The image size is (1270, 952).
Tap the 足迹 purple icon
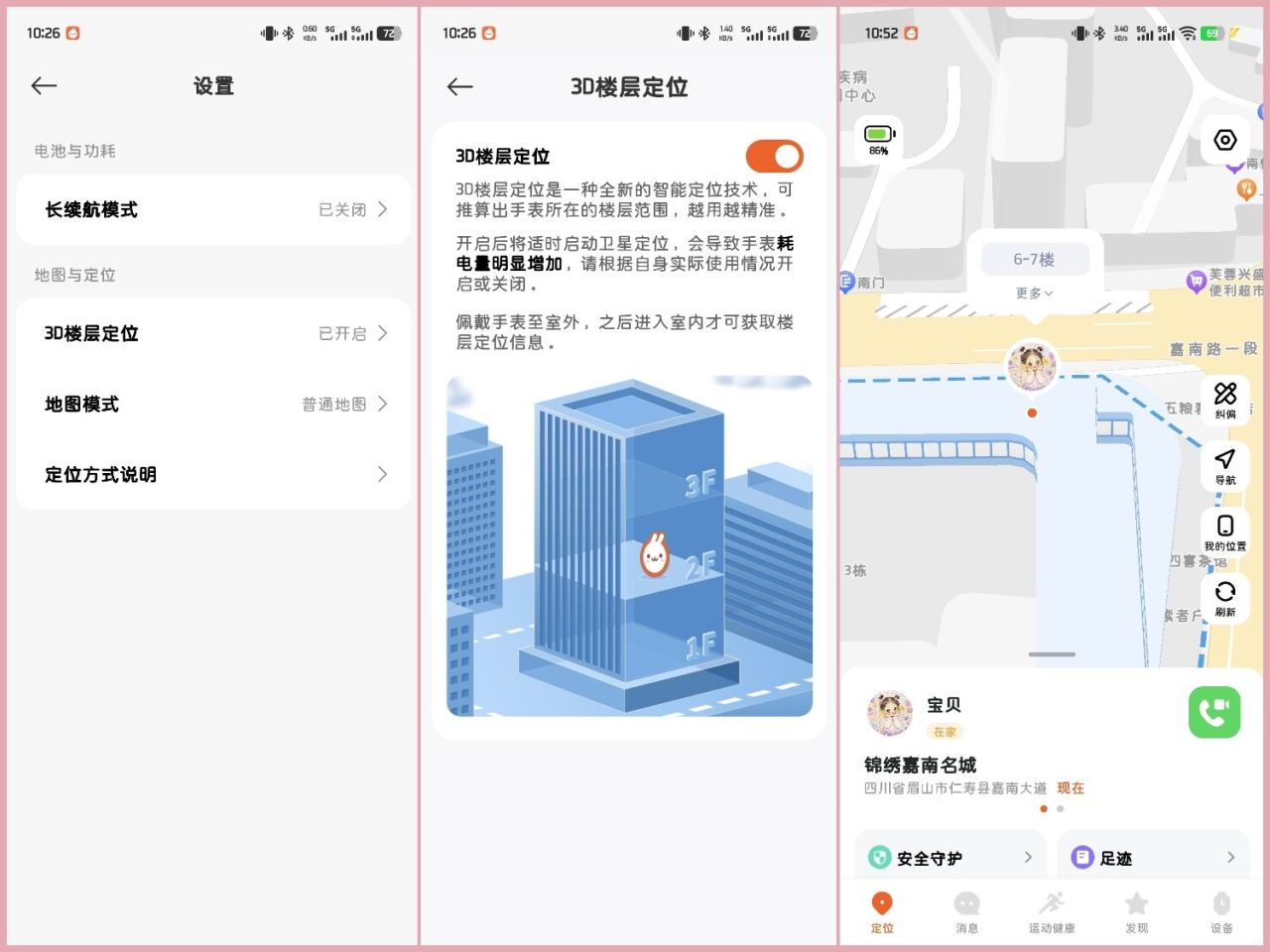coord(1082,858)
